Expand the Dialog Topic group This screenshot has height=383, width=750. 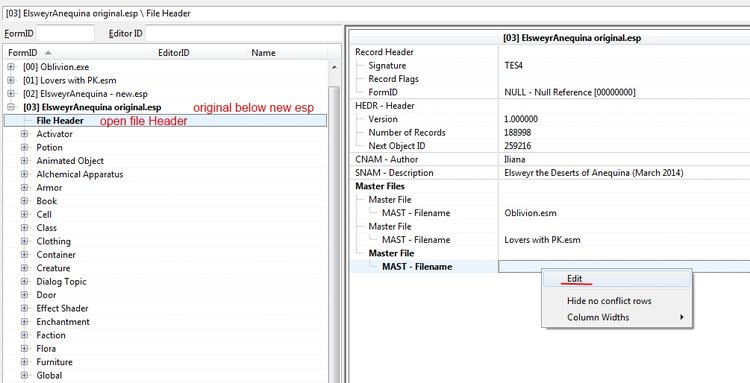pyautogui.click(x=24, y=281)
